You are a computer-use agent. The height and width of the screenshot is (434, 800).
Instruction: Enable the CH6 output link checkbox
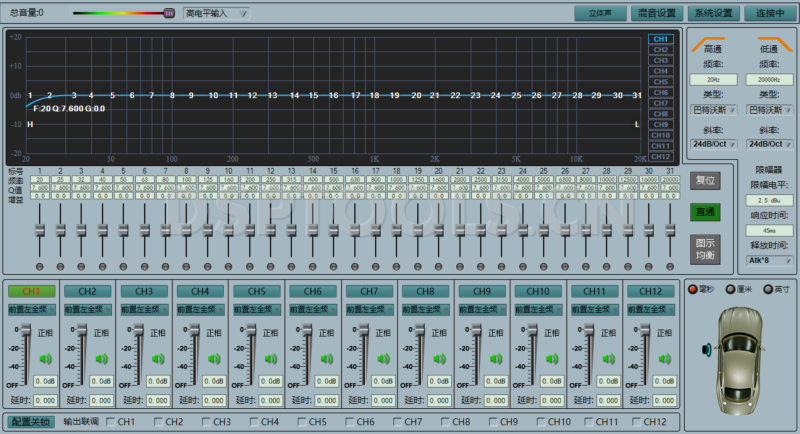350,422
